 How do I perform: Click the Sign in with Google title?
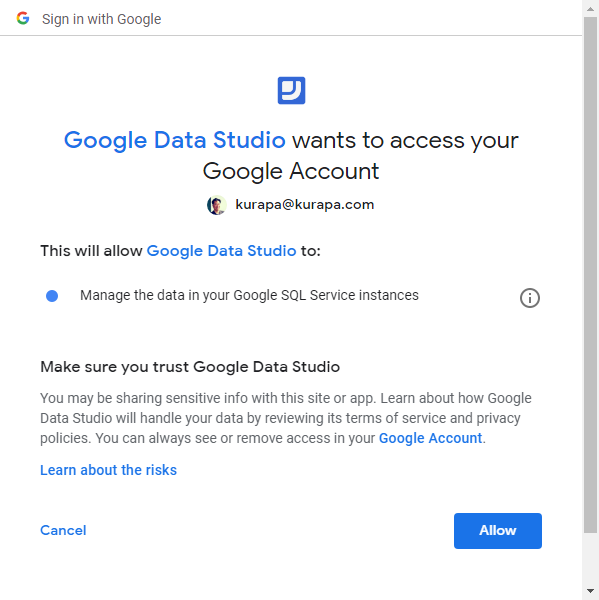point(101,19)
